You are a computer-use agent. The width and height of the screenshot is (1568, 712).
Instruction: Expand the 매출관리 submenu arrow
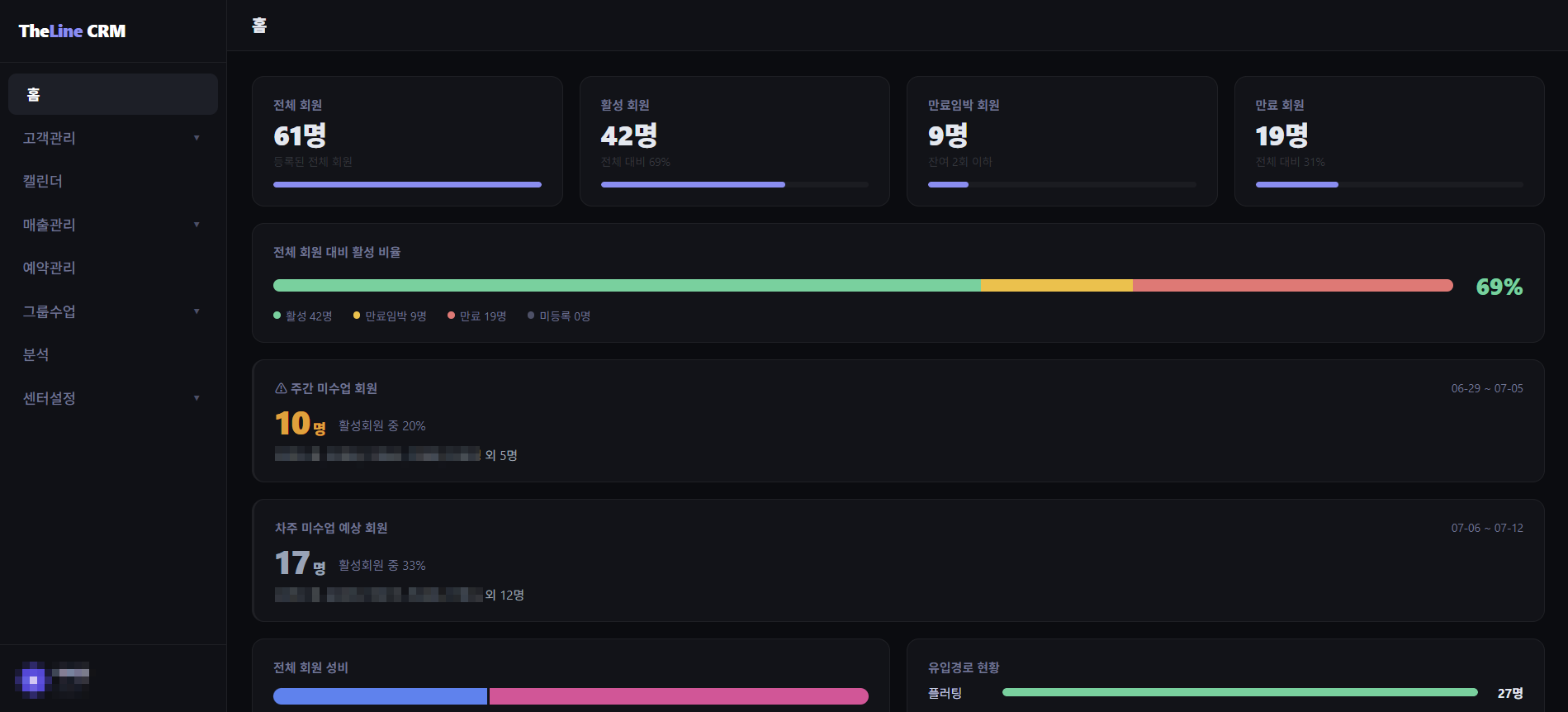(197, 225)
